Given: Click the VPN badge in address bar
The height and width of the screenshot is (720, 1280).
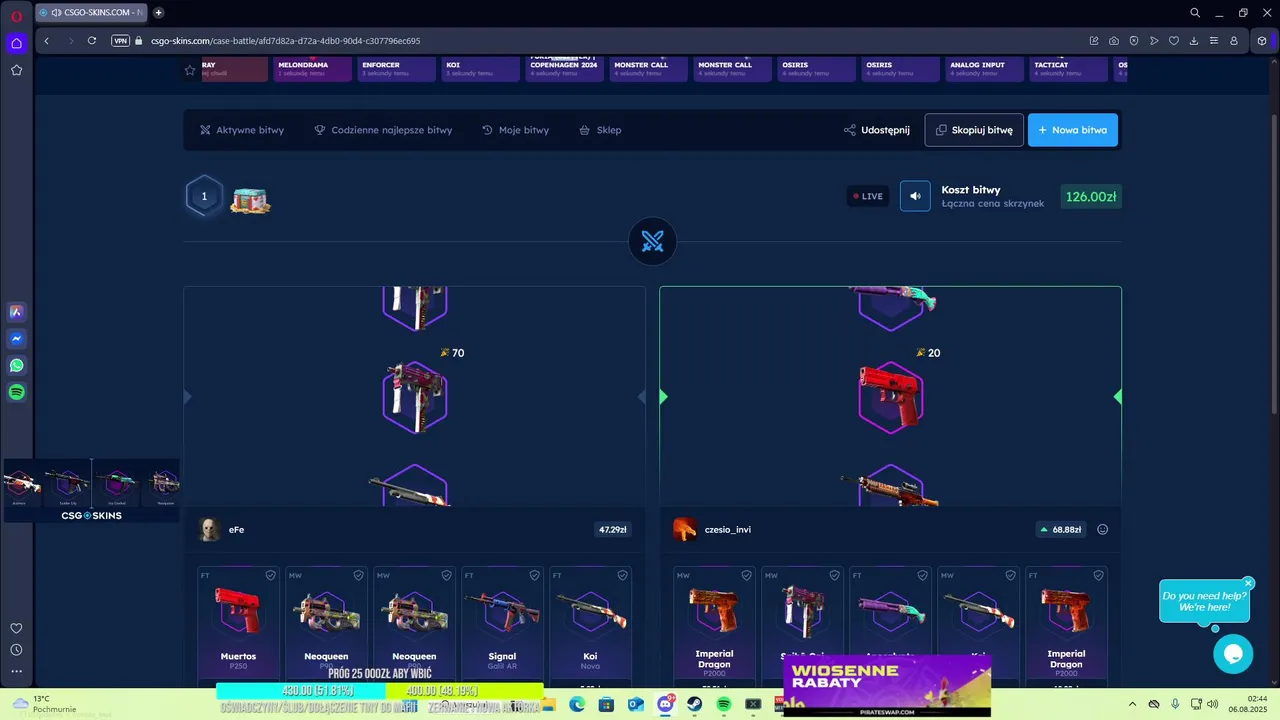Looking at the screenshot, I should click(x=121, y=41).
